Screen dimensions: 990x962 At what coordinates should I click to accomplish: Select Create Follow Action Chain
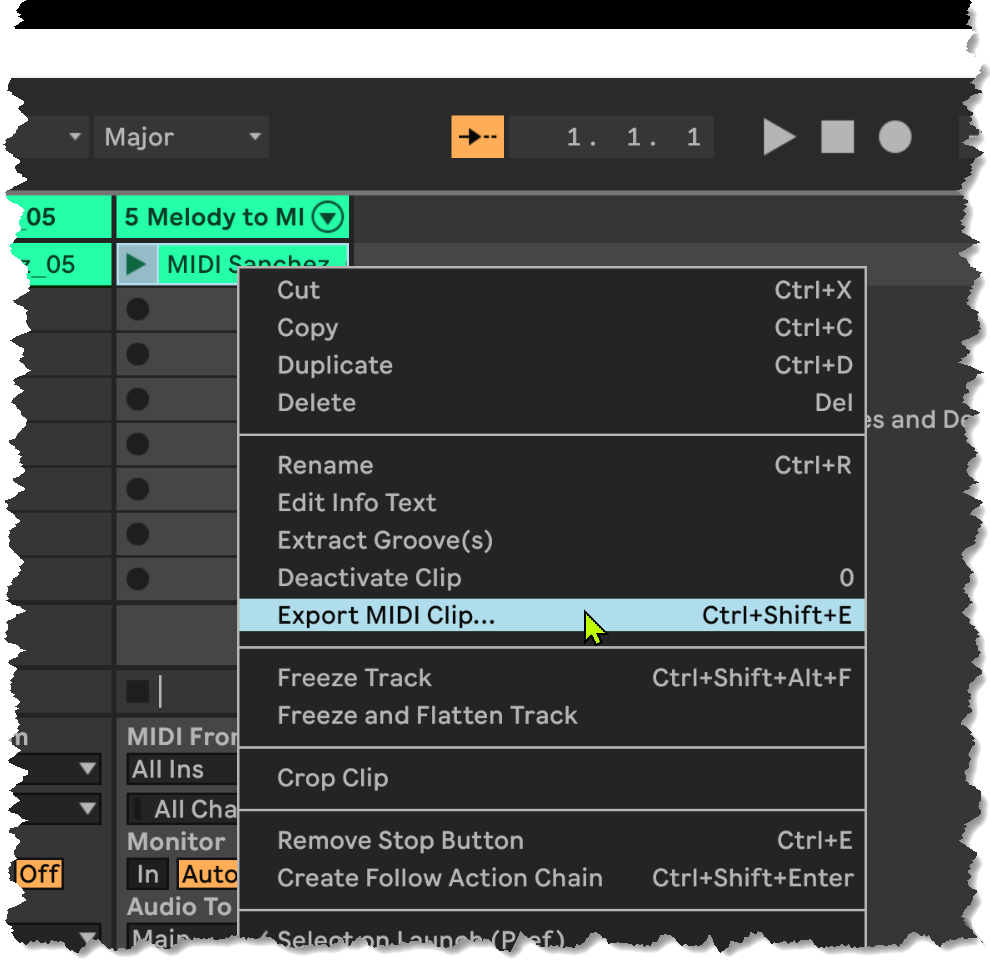click(440, 878)
